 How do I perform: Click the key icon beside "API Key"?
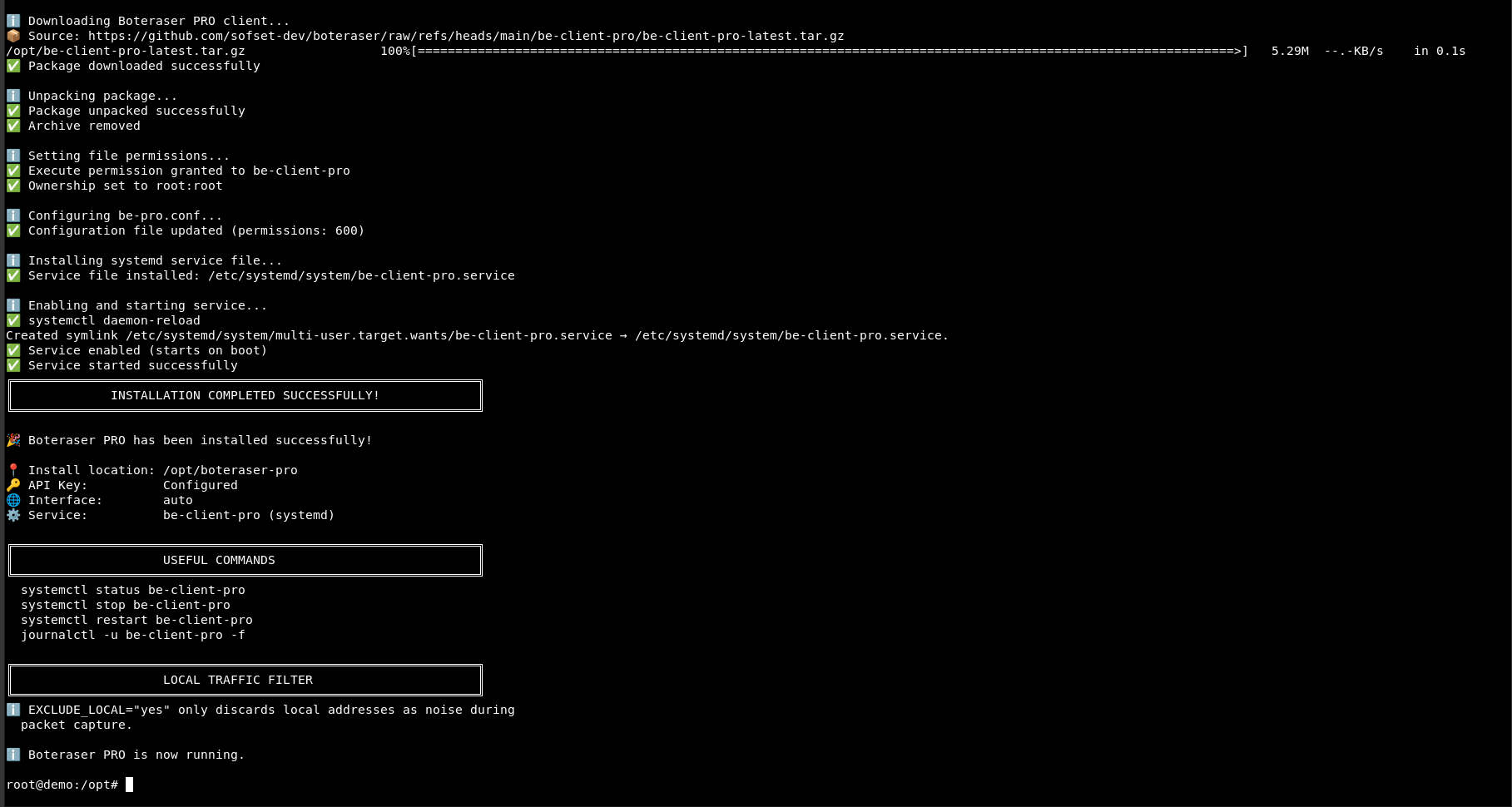point(13,485)
